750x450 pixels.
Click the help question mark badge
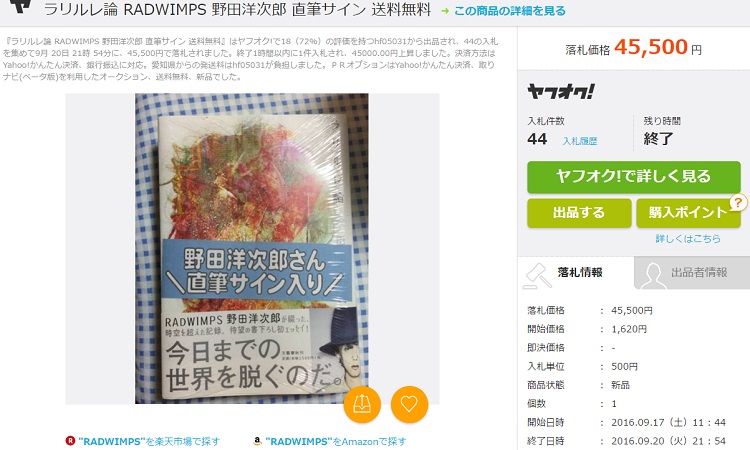pos(738,202)
